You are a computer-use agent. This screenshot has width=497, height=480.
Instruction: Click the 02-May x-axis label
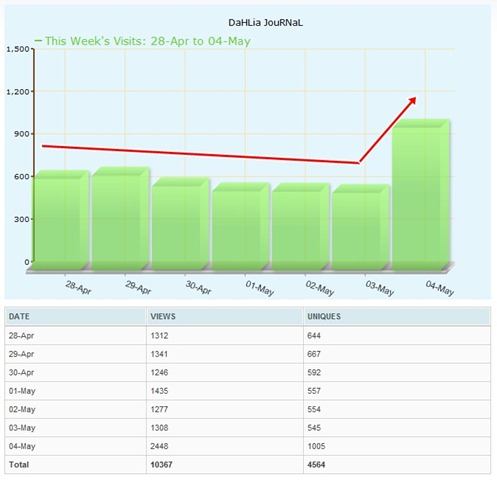(319, 288)
